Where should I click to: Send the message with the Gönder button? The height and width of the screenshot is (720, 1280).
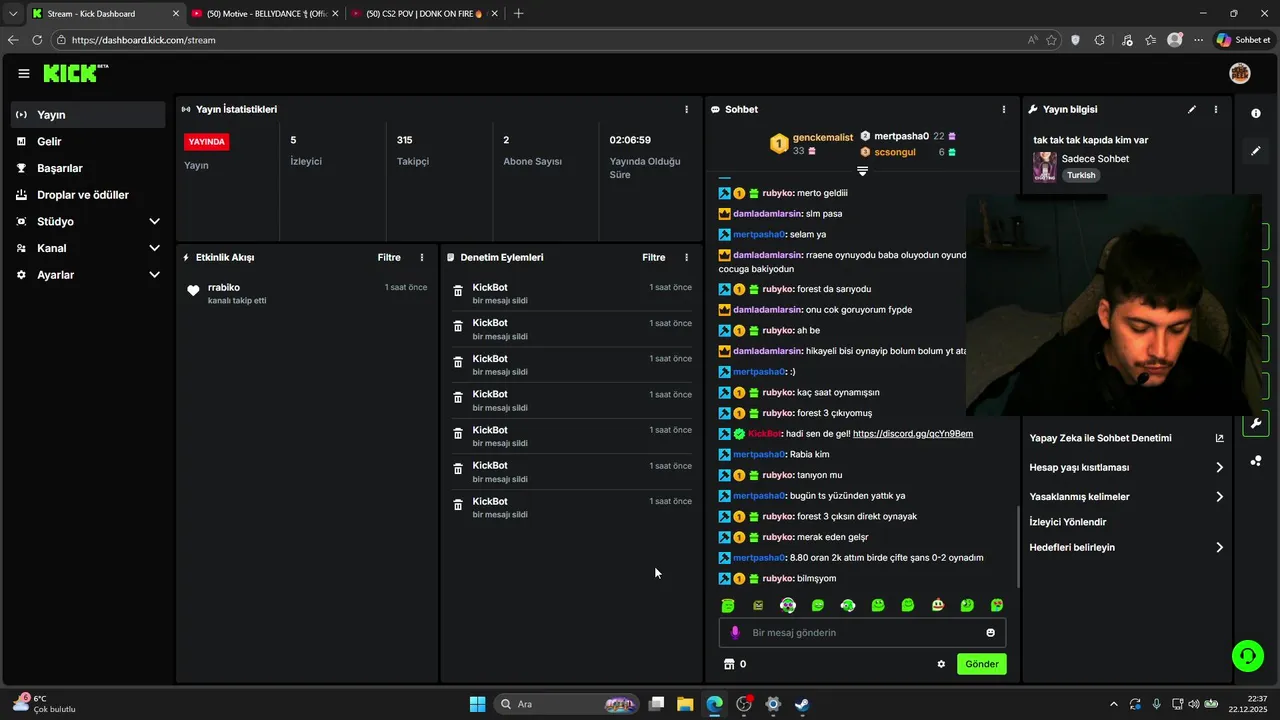click(x=981, y=664)
